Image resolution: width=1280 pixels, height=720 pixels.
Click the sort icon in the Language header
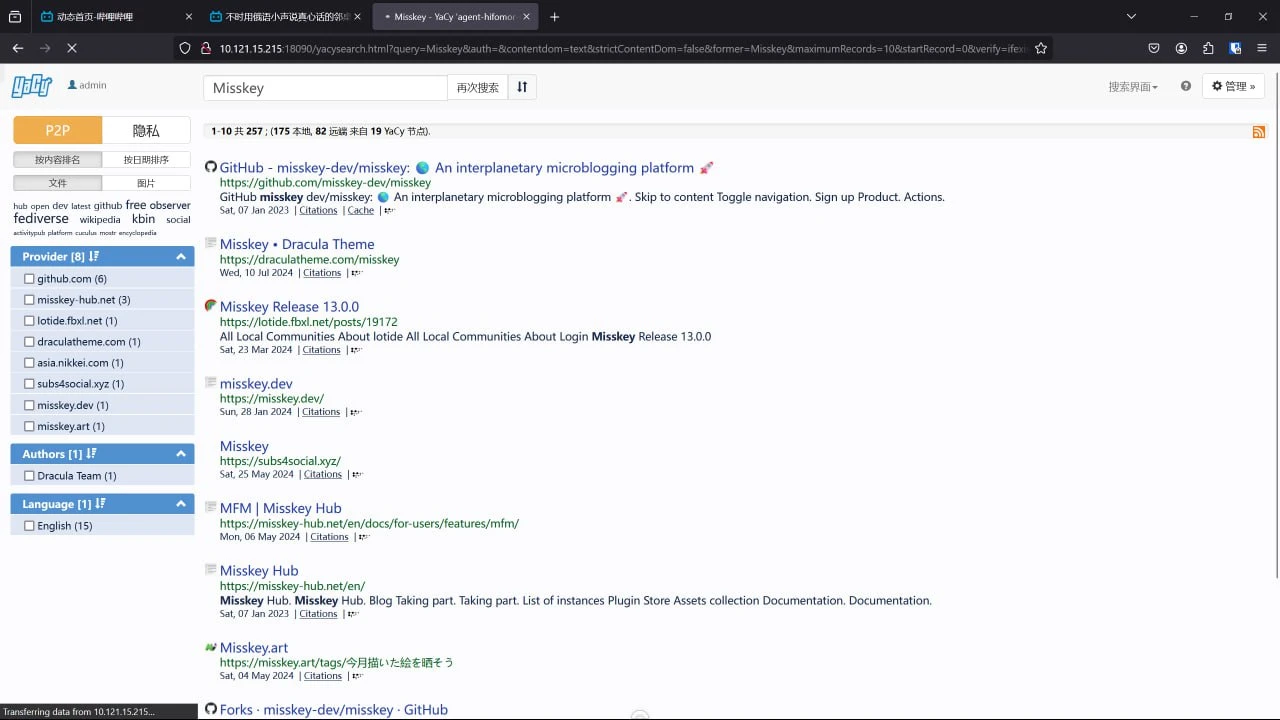[x=100, y=504]
